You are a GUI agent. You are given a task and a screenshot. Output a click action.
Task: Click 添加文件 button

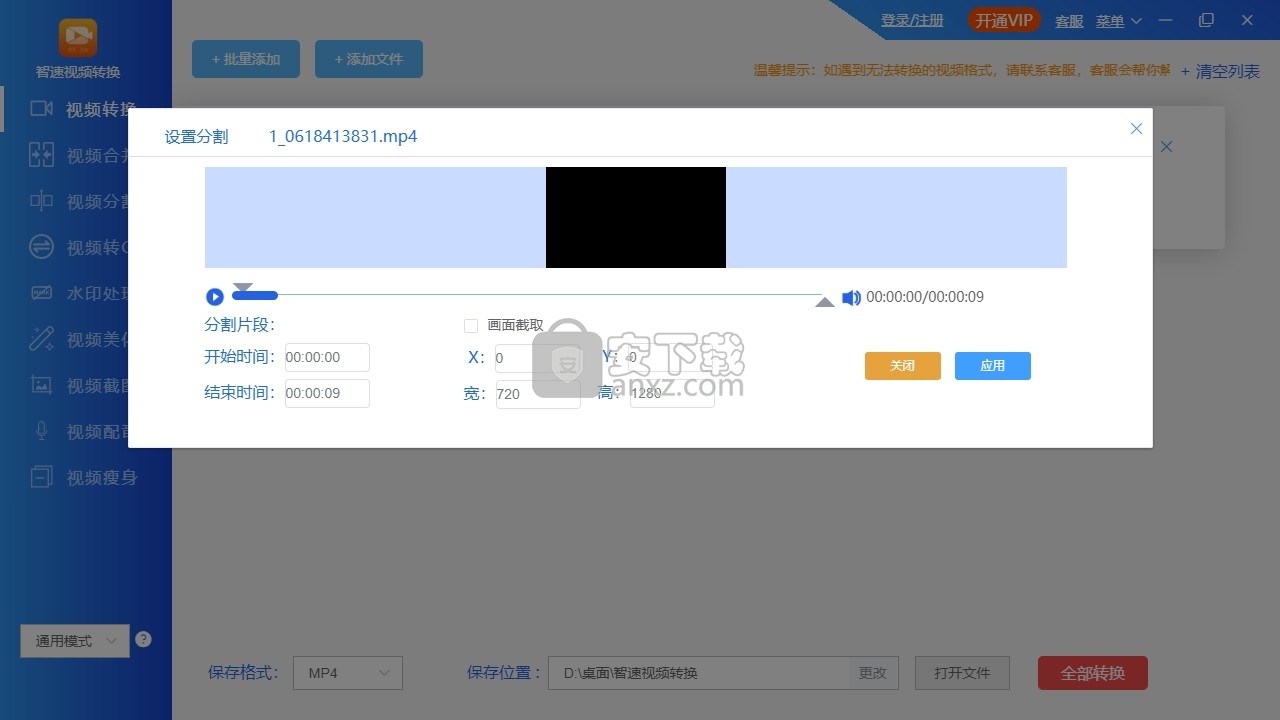(x=369, y=59)
